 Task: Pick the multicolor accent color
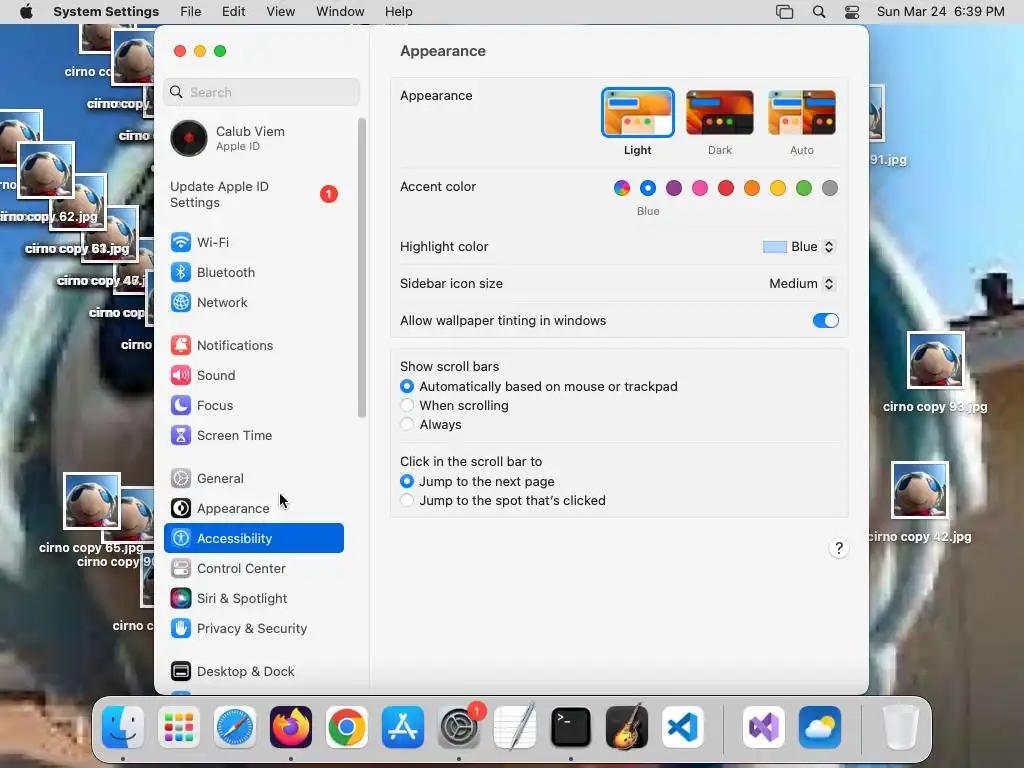click(622, 188)
